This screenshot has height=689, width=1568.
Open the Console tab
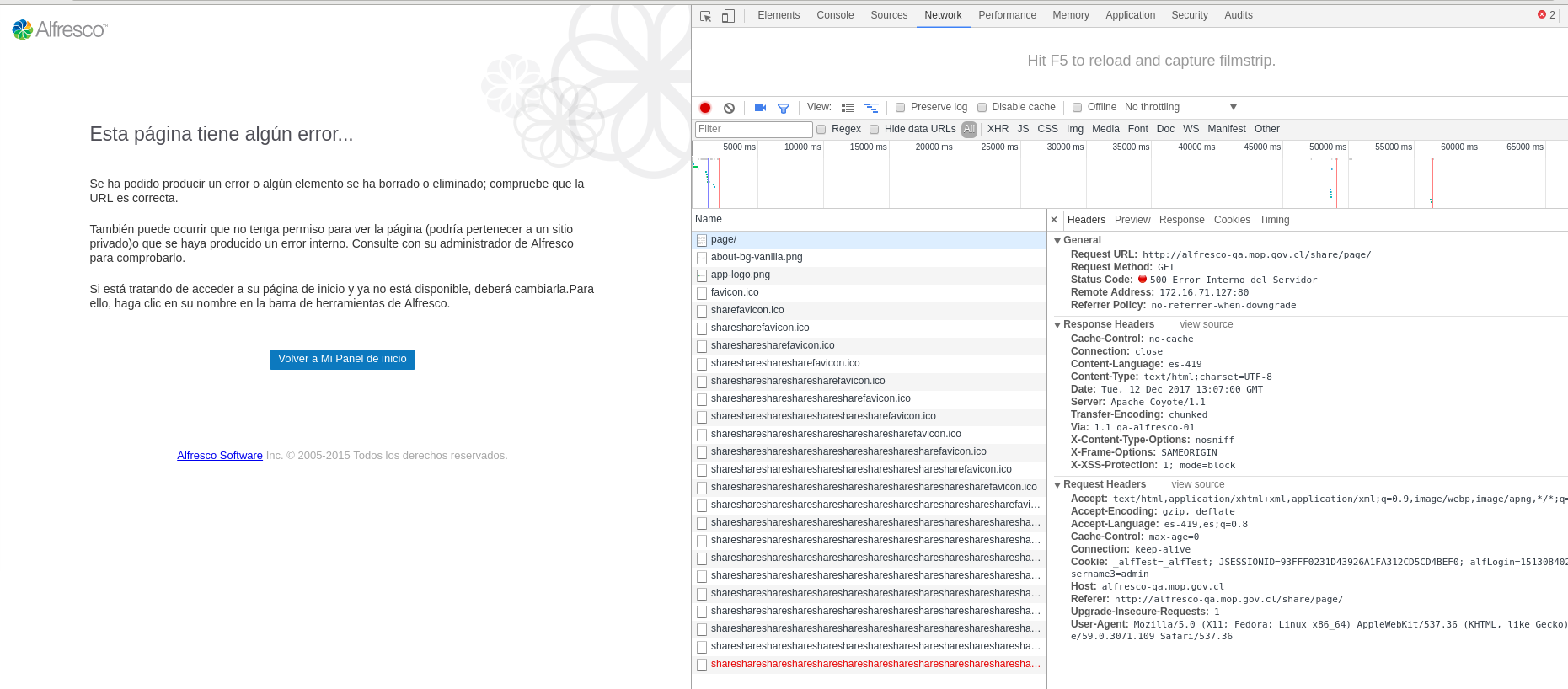[834, 15]
